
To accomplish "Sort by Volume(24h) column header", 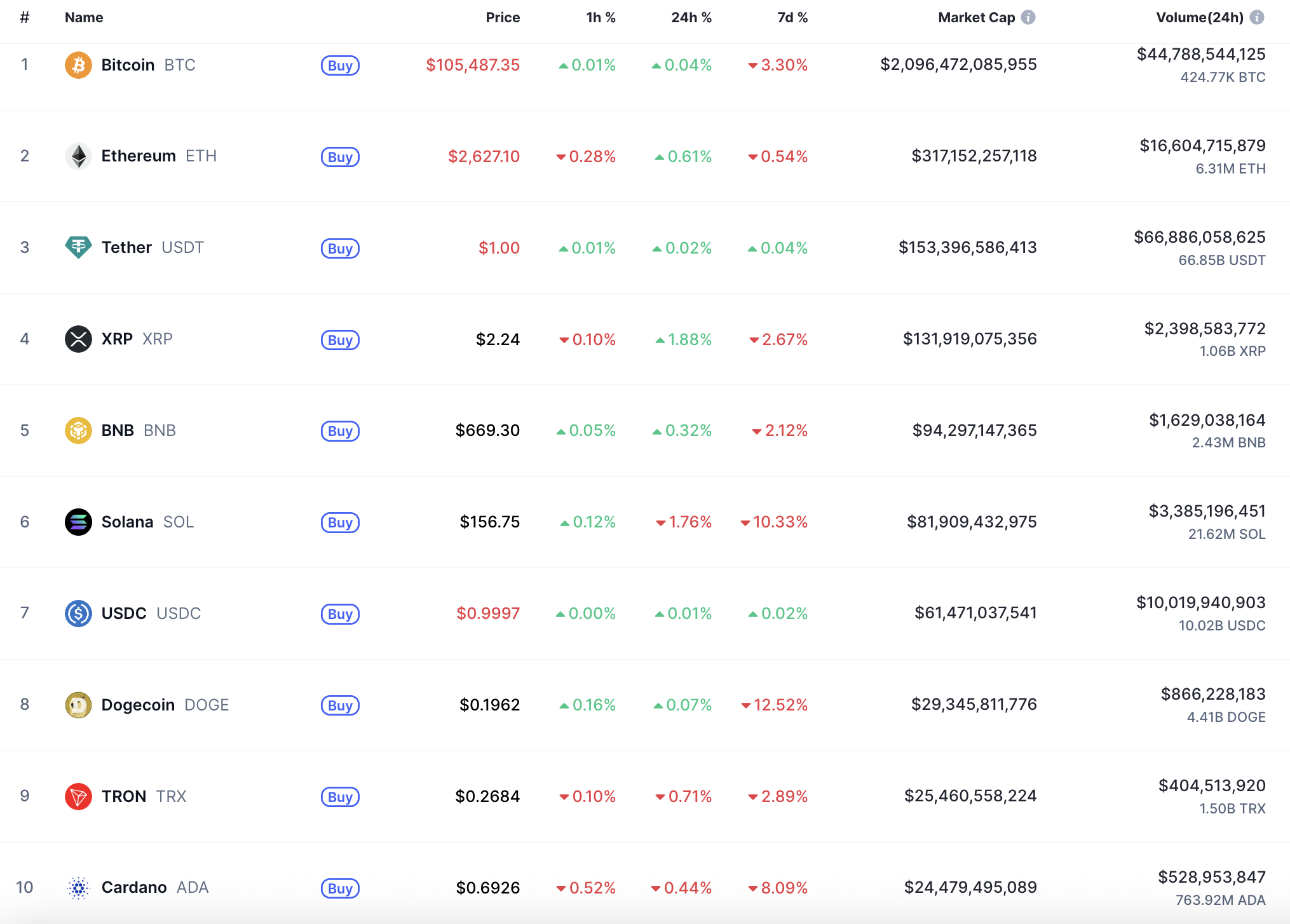I will [x=1200, y=18].
